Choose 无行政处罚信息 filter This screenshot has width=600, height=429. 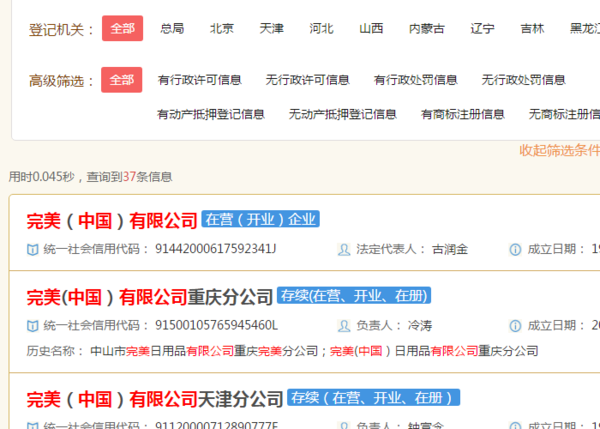click(x=523, y=80)
